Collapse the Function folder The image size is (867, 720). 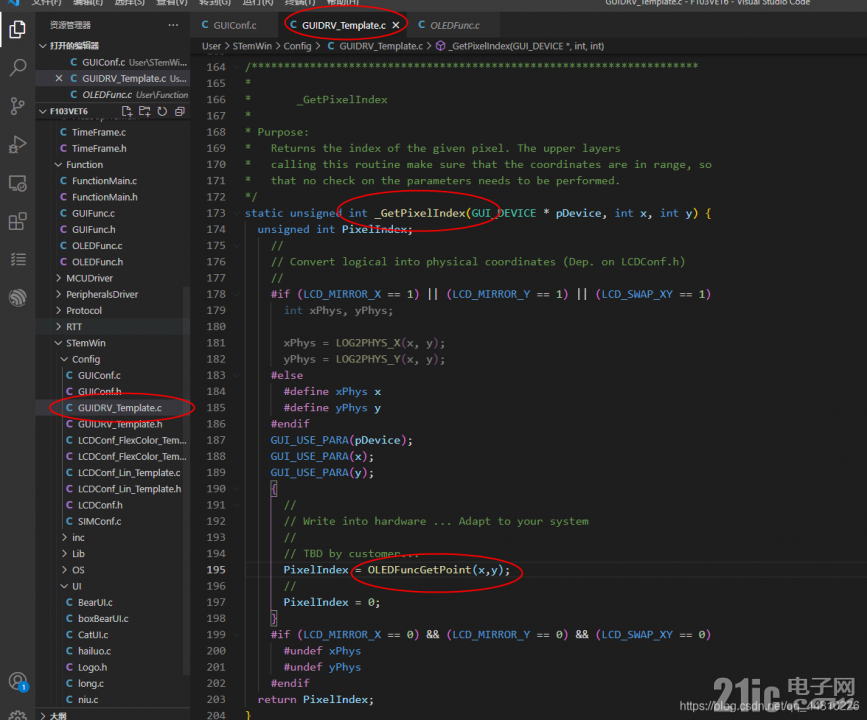[x=59, y=165]
